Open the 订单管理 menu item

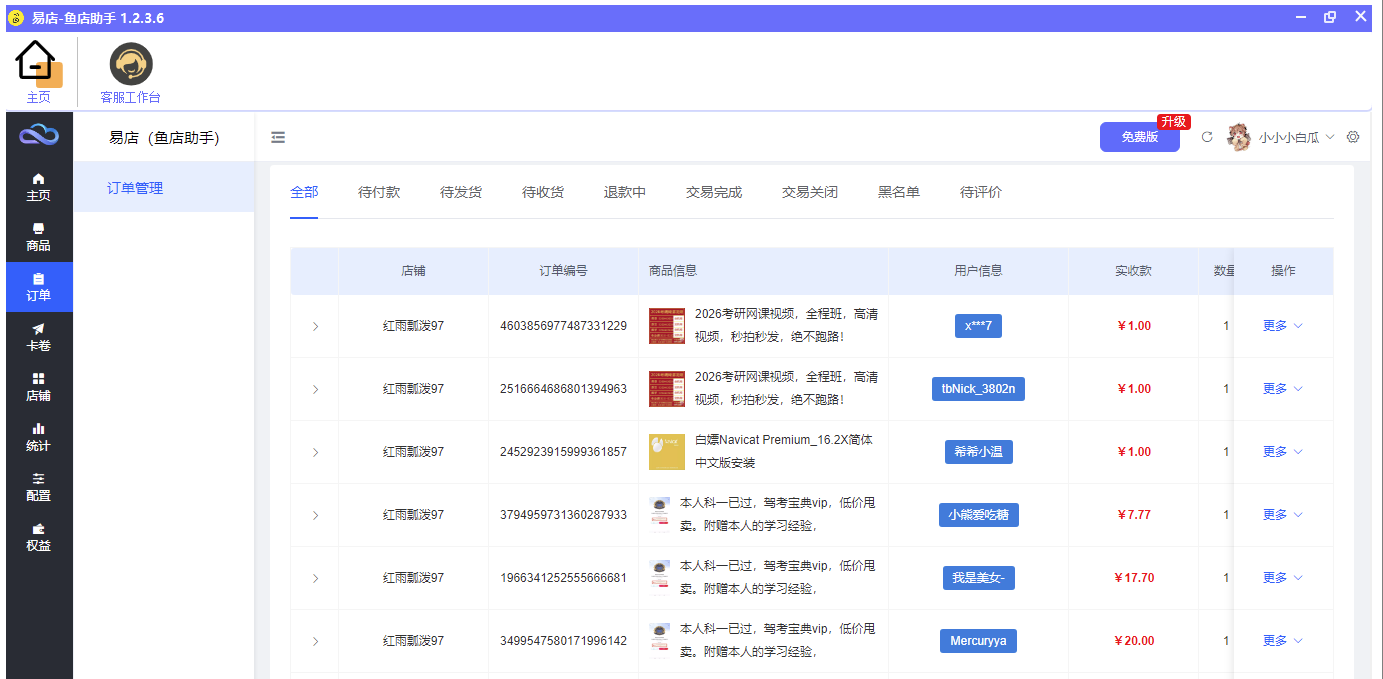tap(137, 186)
